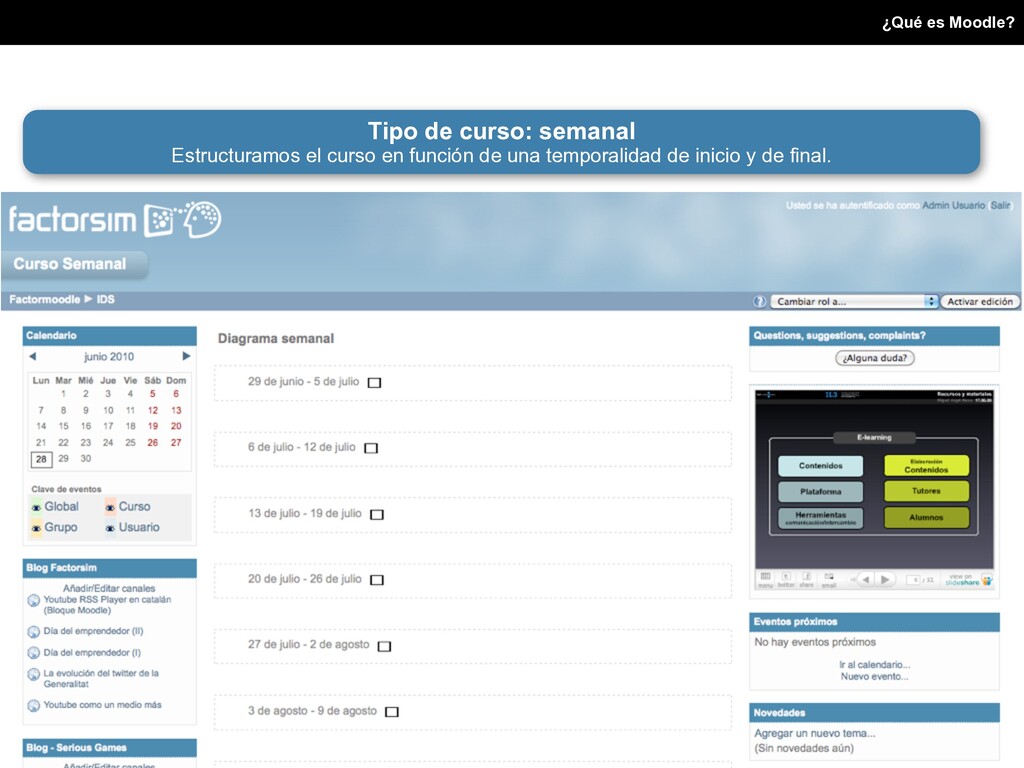This screenshot has height=768, width=1024.
Task: Click Nuevo evento... link
Action: (874, 677)
